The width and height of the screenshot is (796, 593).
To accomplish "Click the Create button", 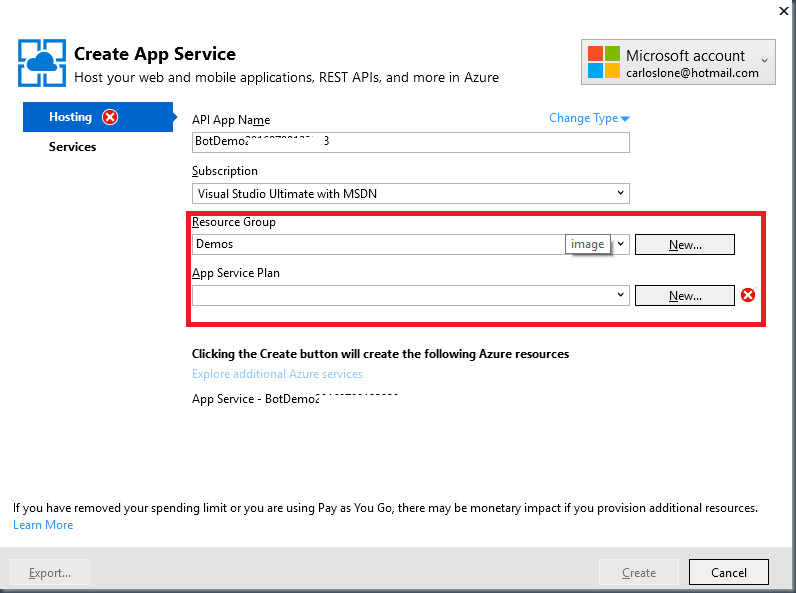I will (639, 572).
